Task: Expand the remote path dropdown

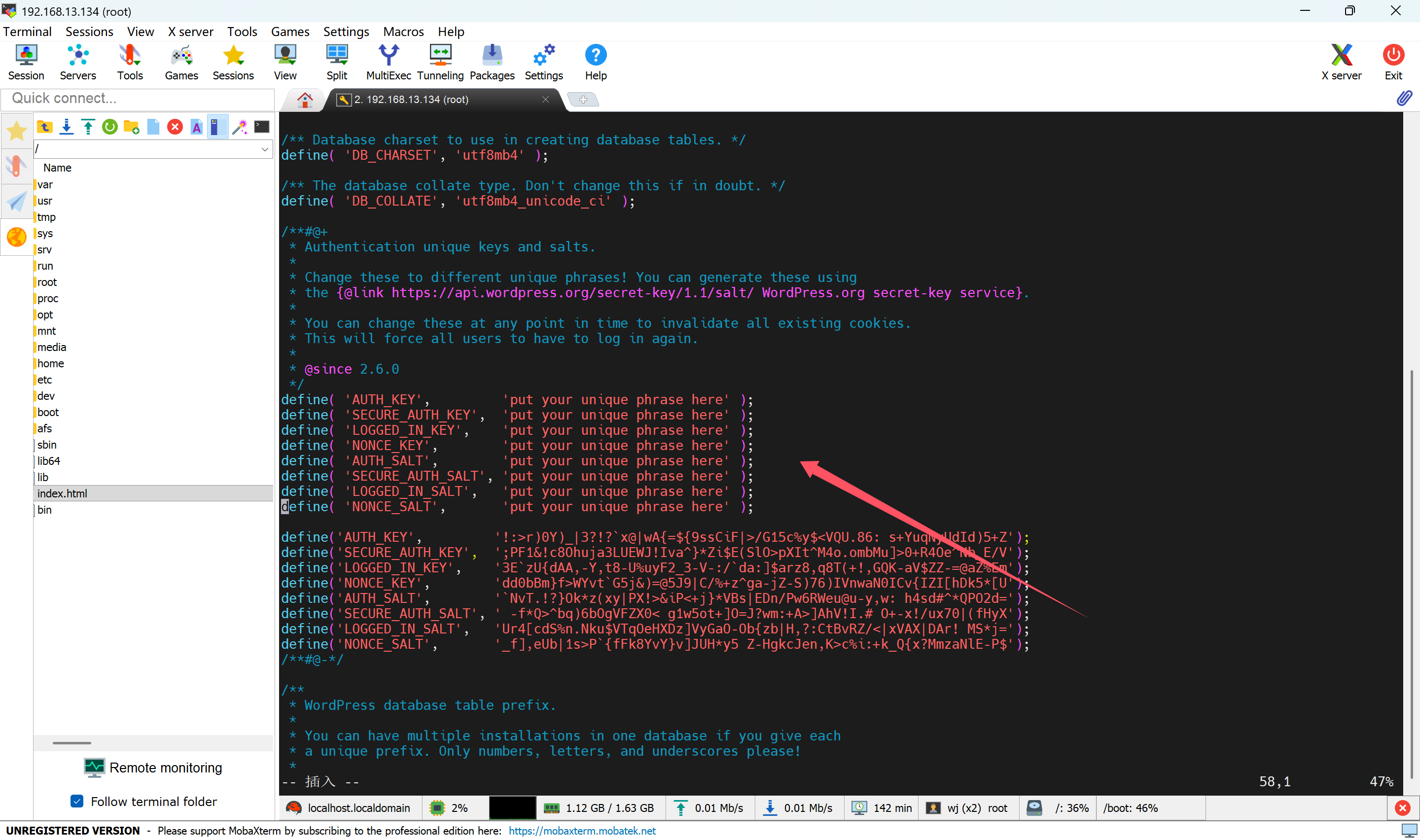Action: (x=264, y=149)
